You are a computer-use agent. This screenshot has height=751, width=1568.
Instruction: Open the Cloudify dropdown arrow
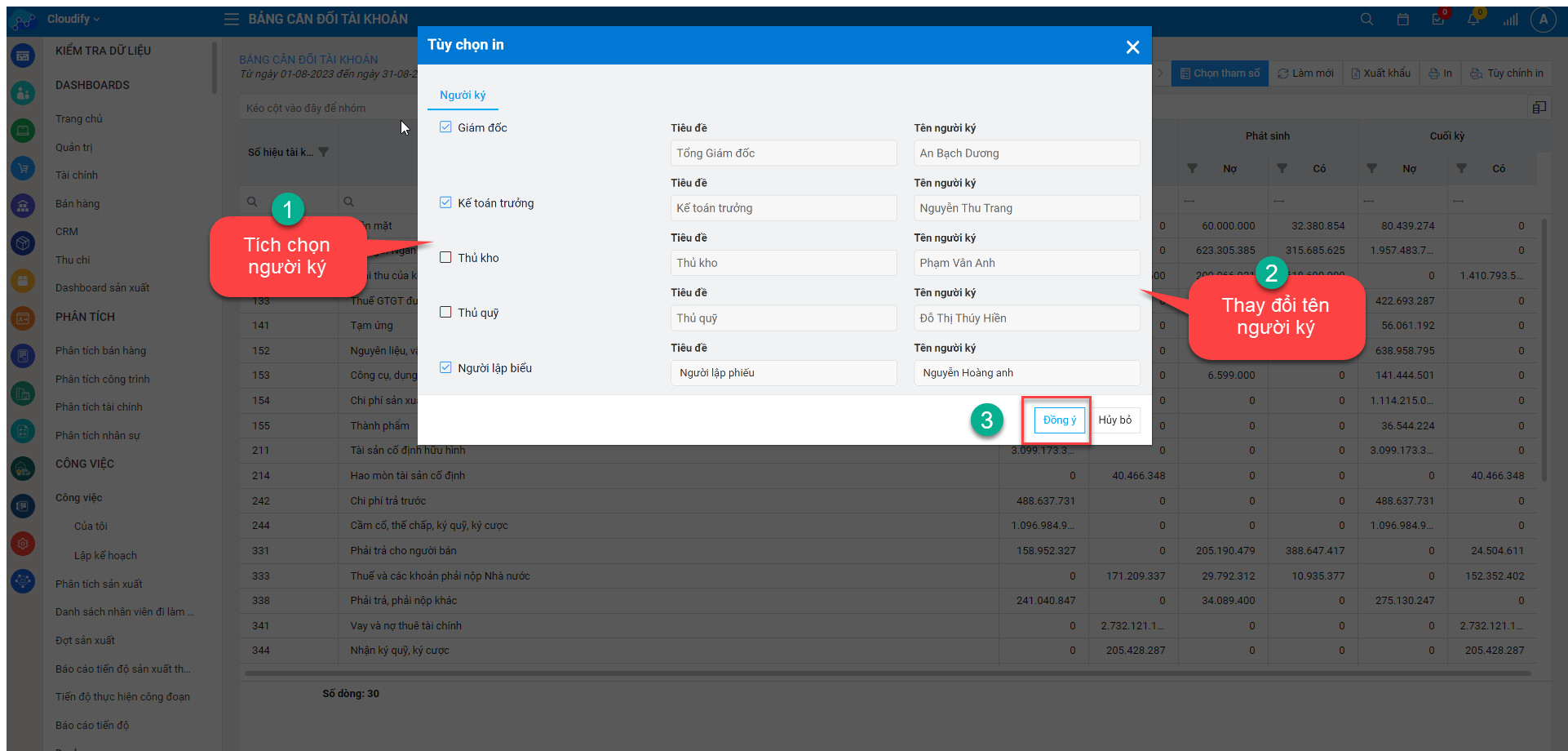(96, 19)
